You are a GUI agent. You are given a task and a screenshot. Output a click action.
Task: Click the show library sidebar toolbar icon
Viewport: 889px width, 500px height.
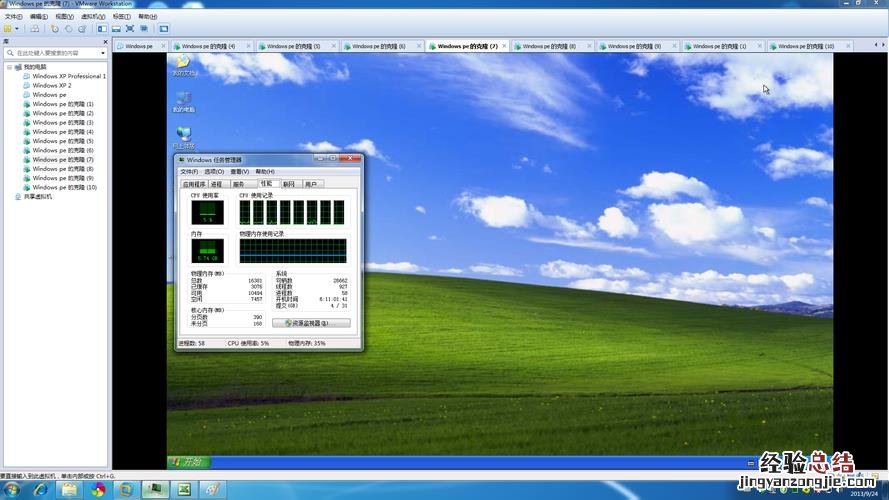point(102,29)
